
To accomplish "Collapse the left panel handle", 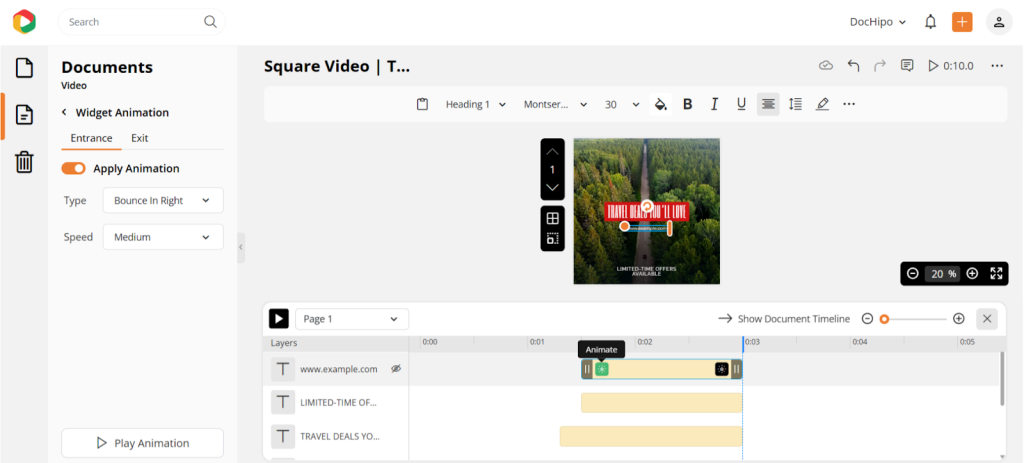I will (240, 247).
